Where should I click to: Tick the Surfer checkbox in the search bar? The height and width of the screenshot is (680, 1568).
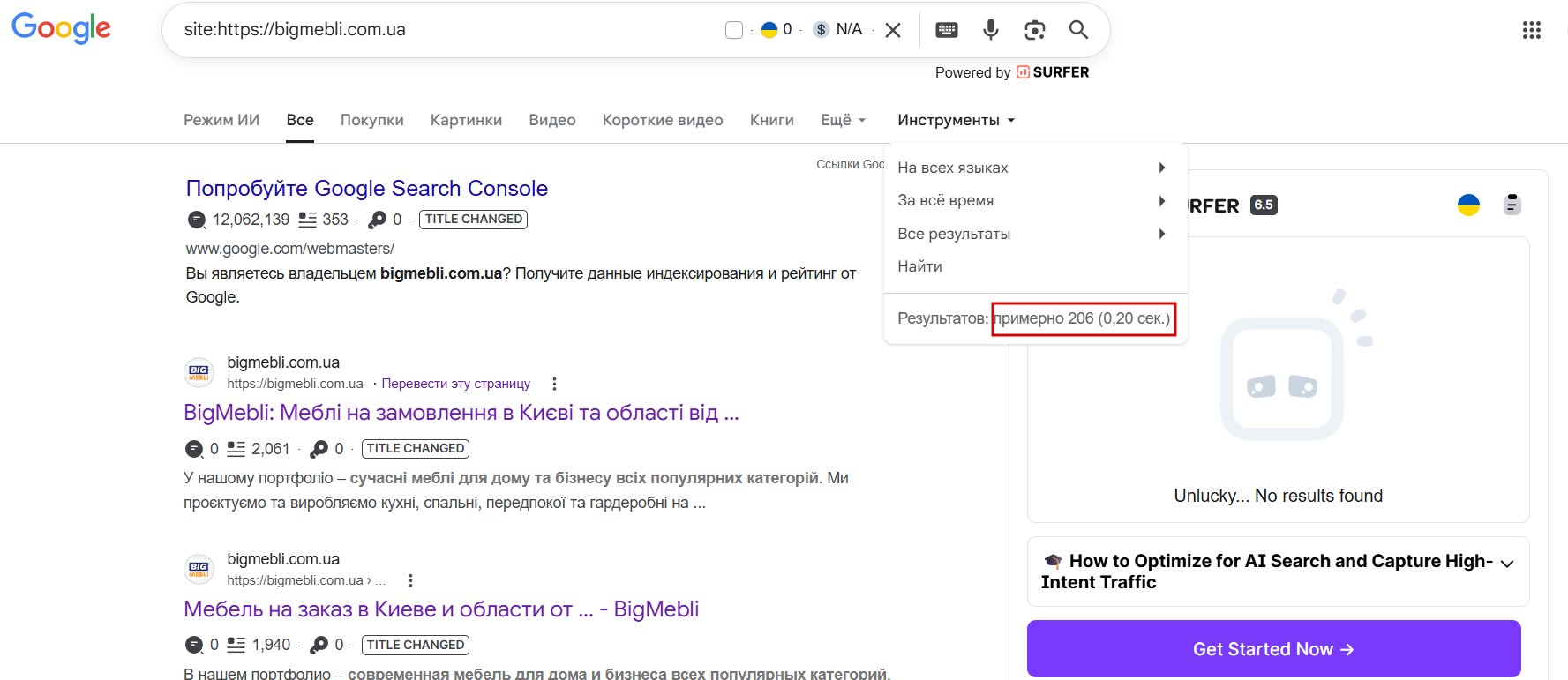734,30
